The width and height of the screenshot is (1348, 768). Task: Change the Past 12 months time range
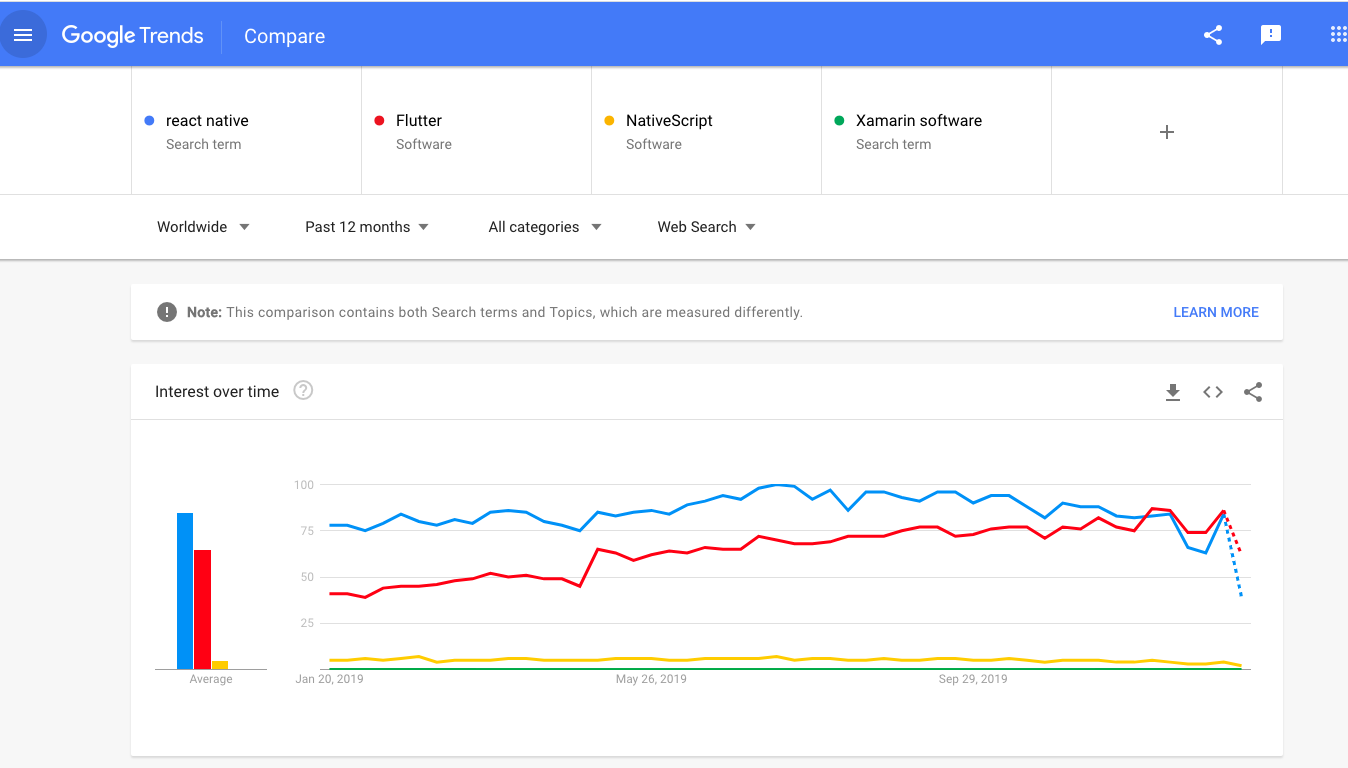(366, 227)
